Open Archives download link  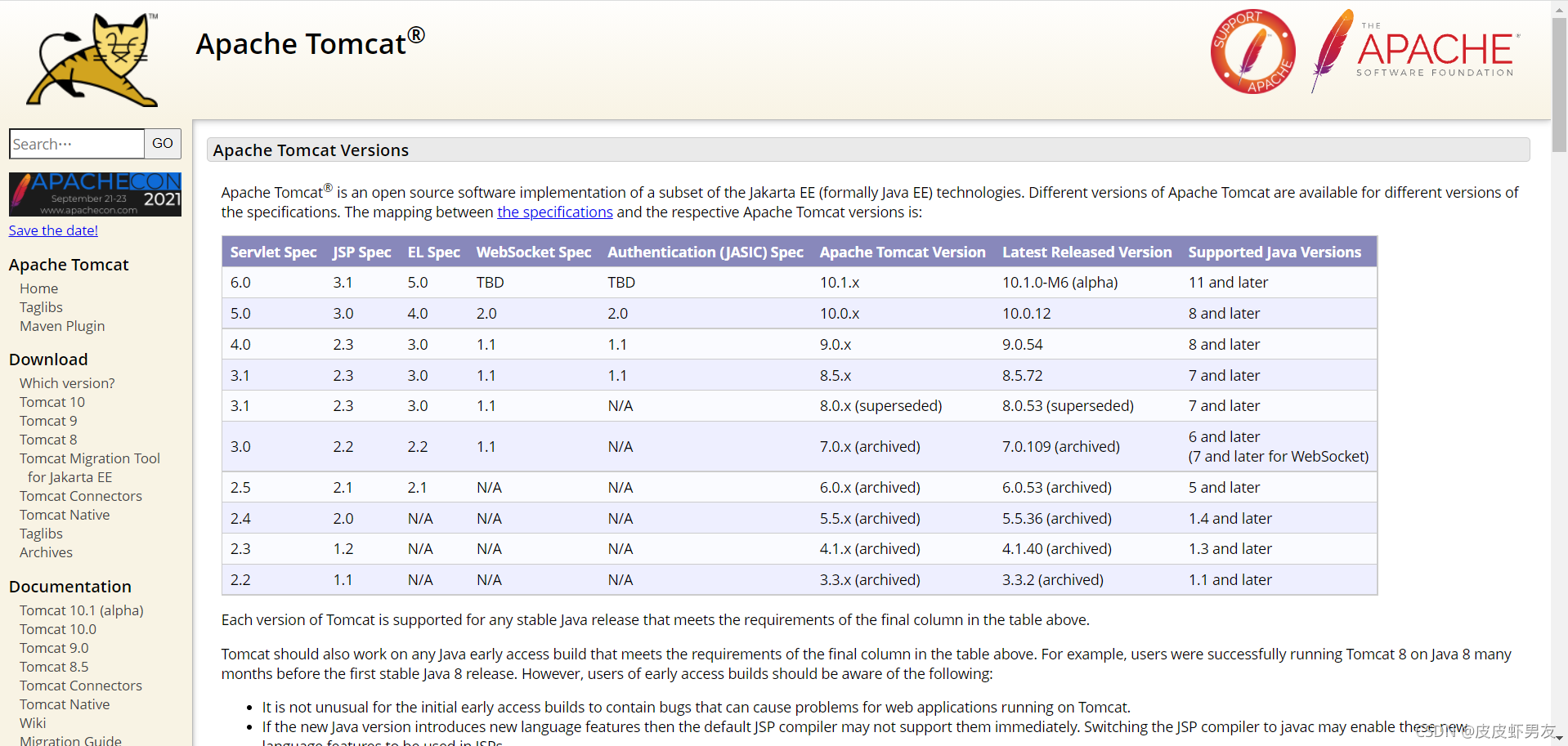coord(46,552)
